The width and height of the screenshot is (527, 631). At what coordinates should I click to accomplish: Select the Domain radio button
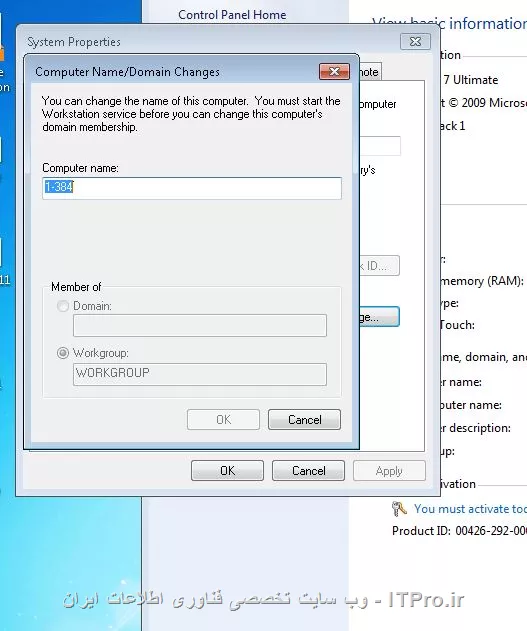click(x=63, y=306)
